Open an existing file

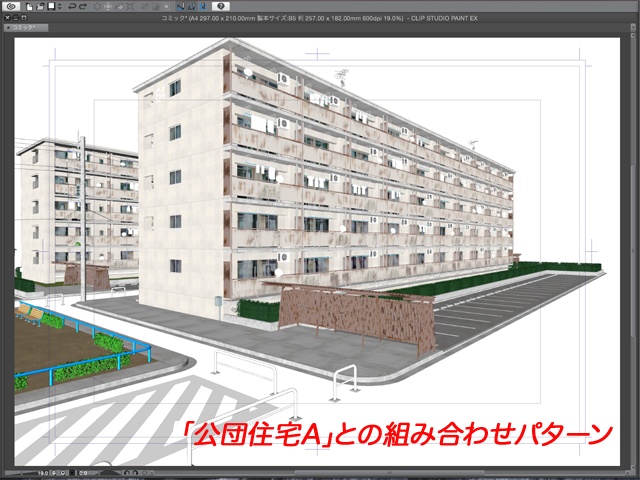pos(40,6)
